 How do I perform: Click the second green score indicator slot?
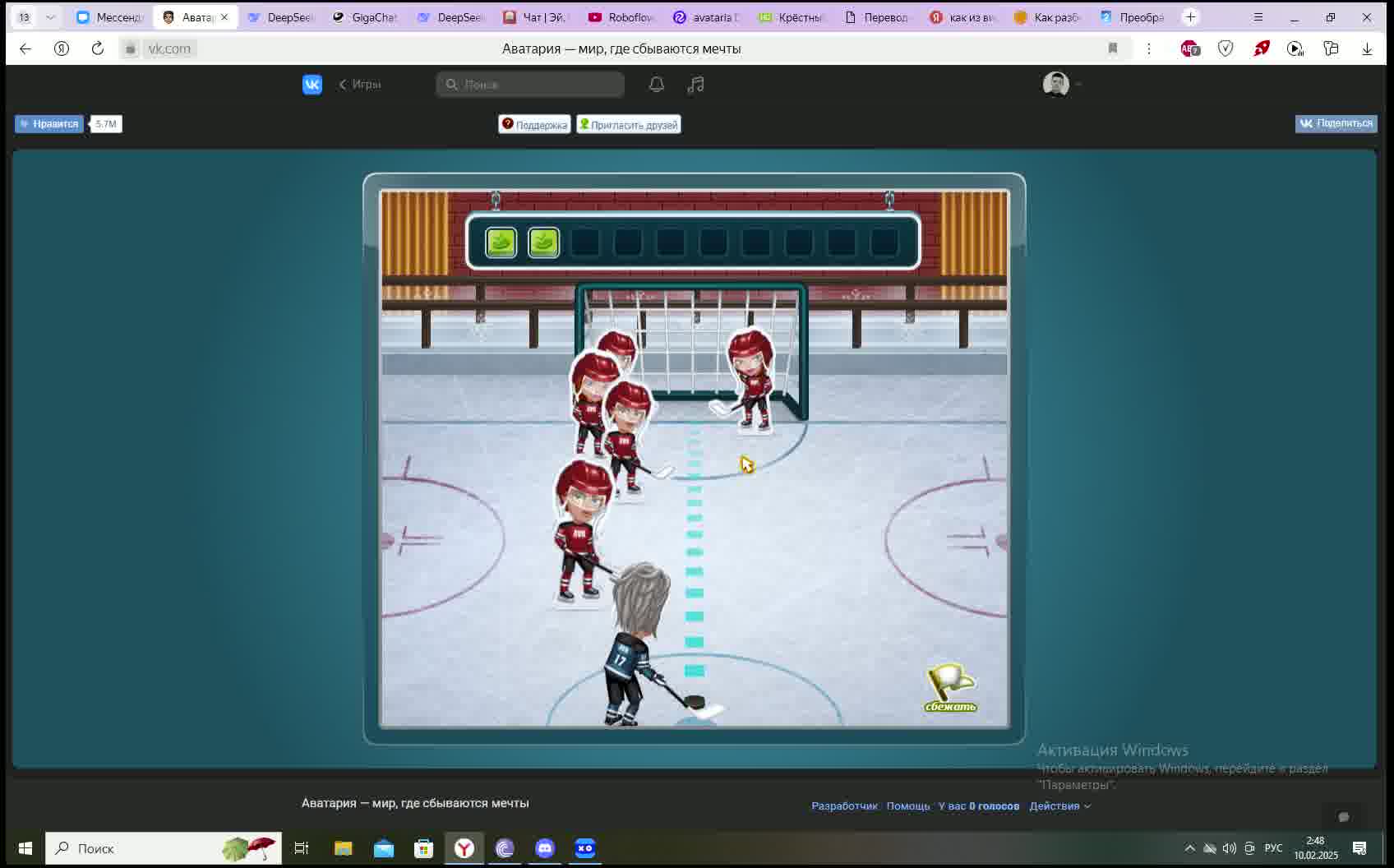point(543,242)
